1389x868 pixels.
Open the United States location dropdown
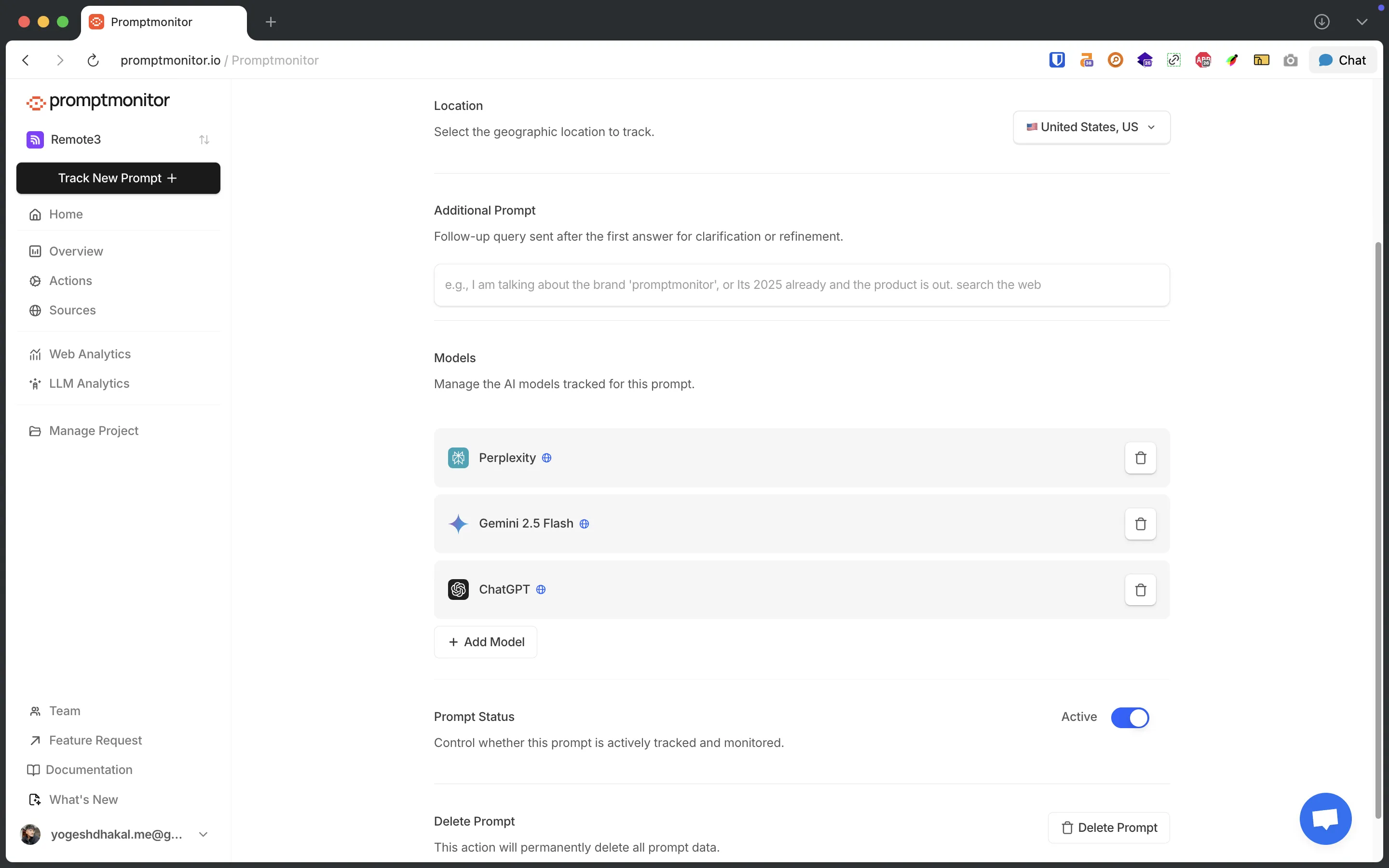(x=1090, y=127)
